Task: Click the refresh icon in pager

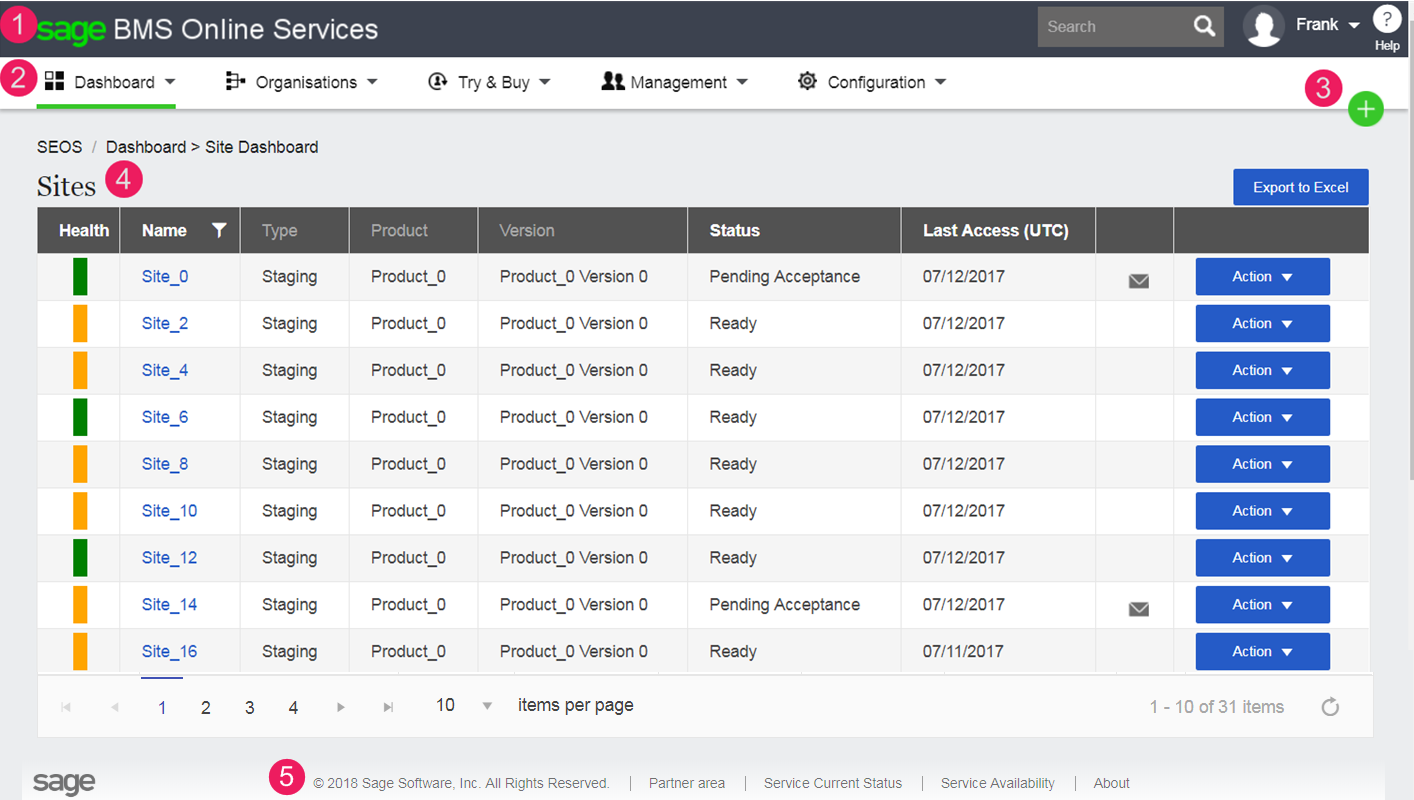Action: point(1329,707)
